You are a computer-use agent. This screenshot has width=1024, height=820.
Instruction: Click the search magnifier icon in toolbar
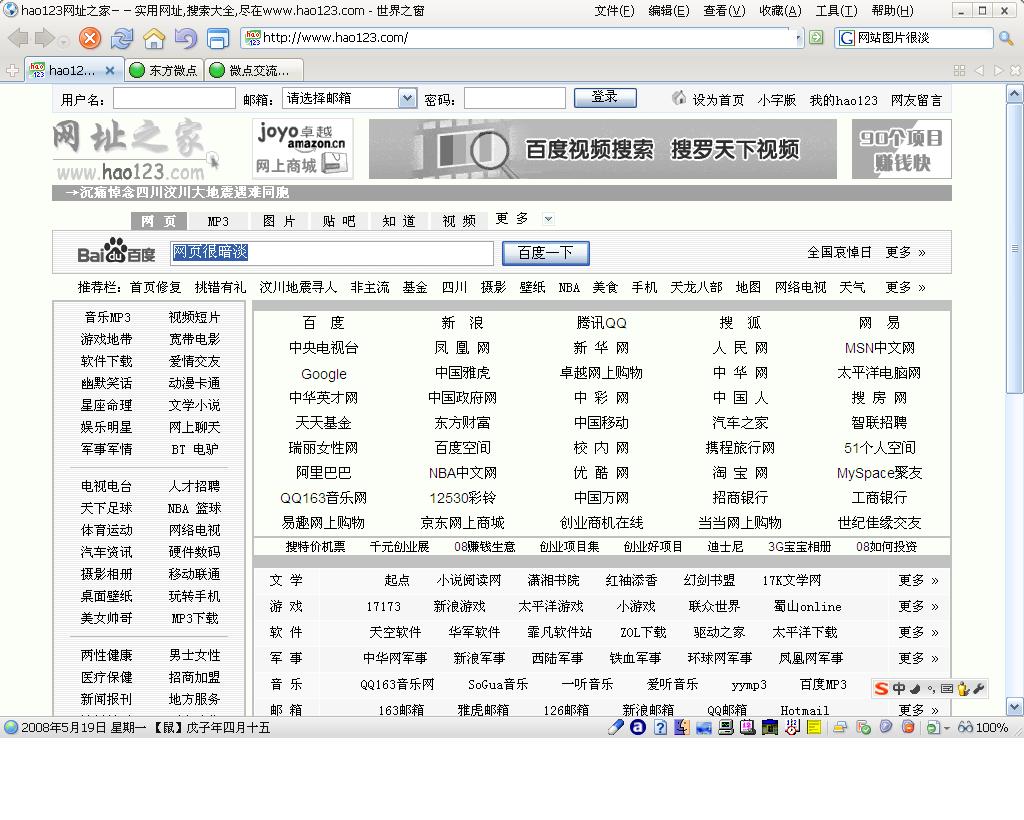(1006, 38)
